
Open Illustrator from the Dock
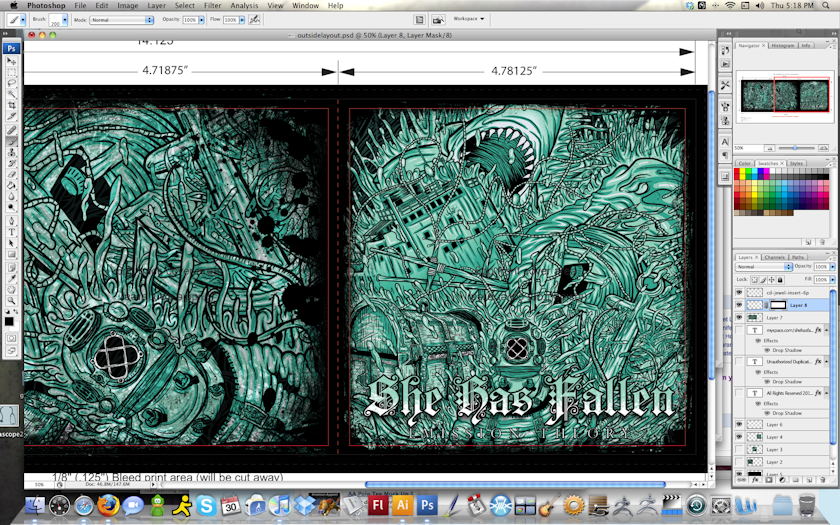pos(403,506)
